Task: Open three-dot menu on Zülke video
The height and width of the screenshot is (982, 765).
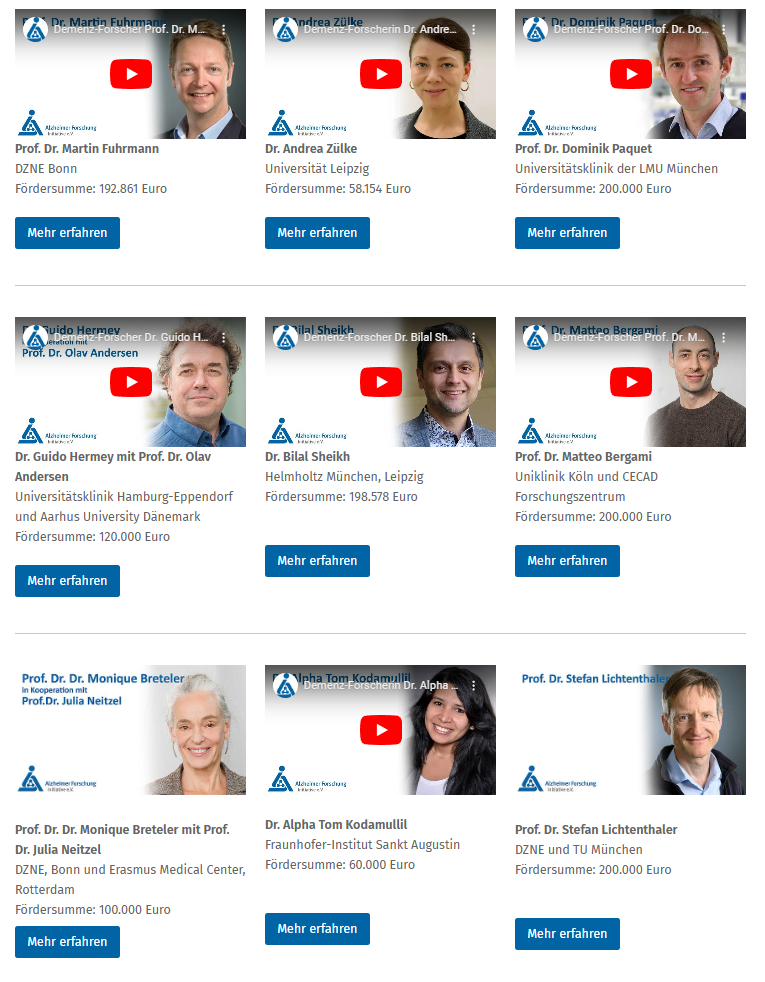Action: point(473,29)
